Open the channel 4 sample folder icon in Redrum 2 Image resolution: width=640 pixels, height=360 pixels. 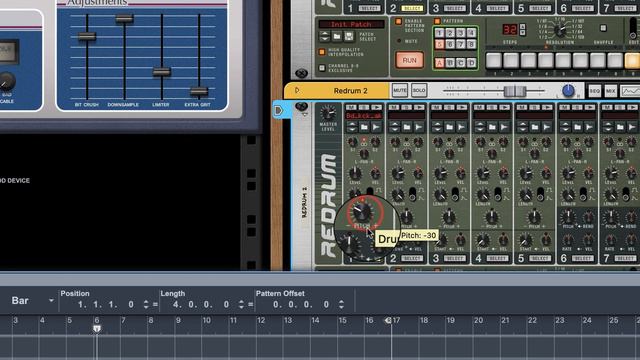coord(492,127)
